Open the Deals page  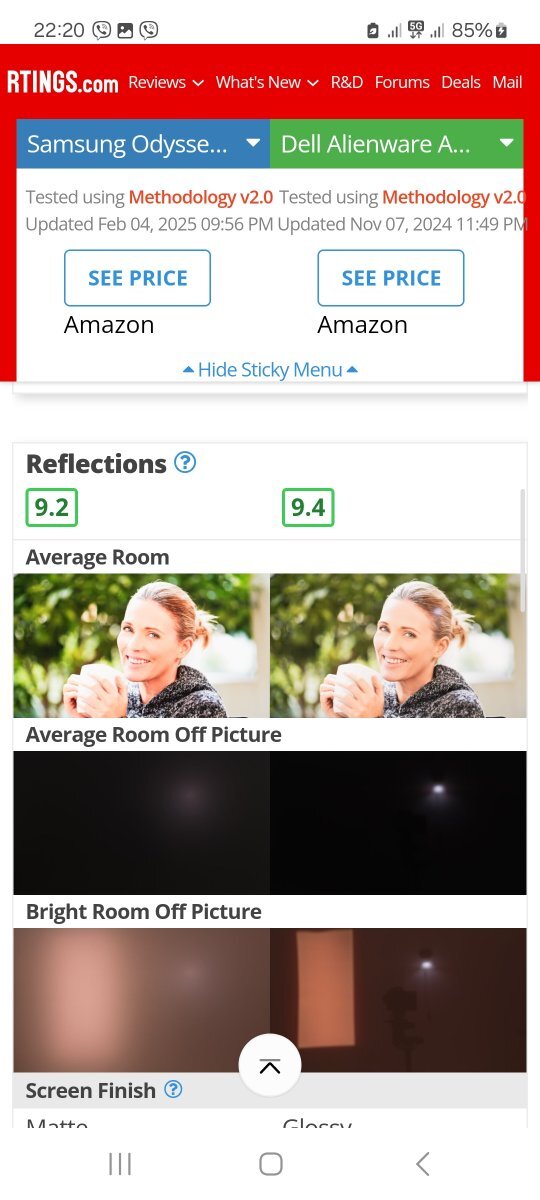pos(461,82)
